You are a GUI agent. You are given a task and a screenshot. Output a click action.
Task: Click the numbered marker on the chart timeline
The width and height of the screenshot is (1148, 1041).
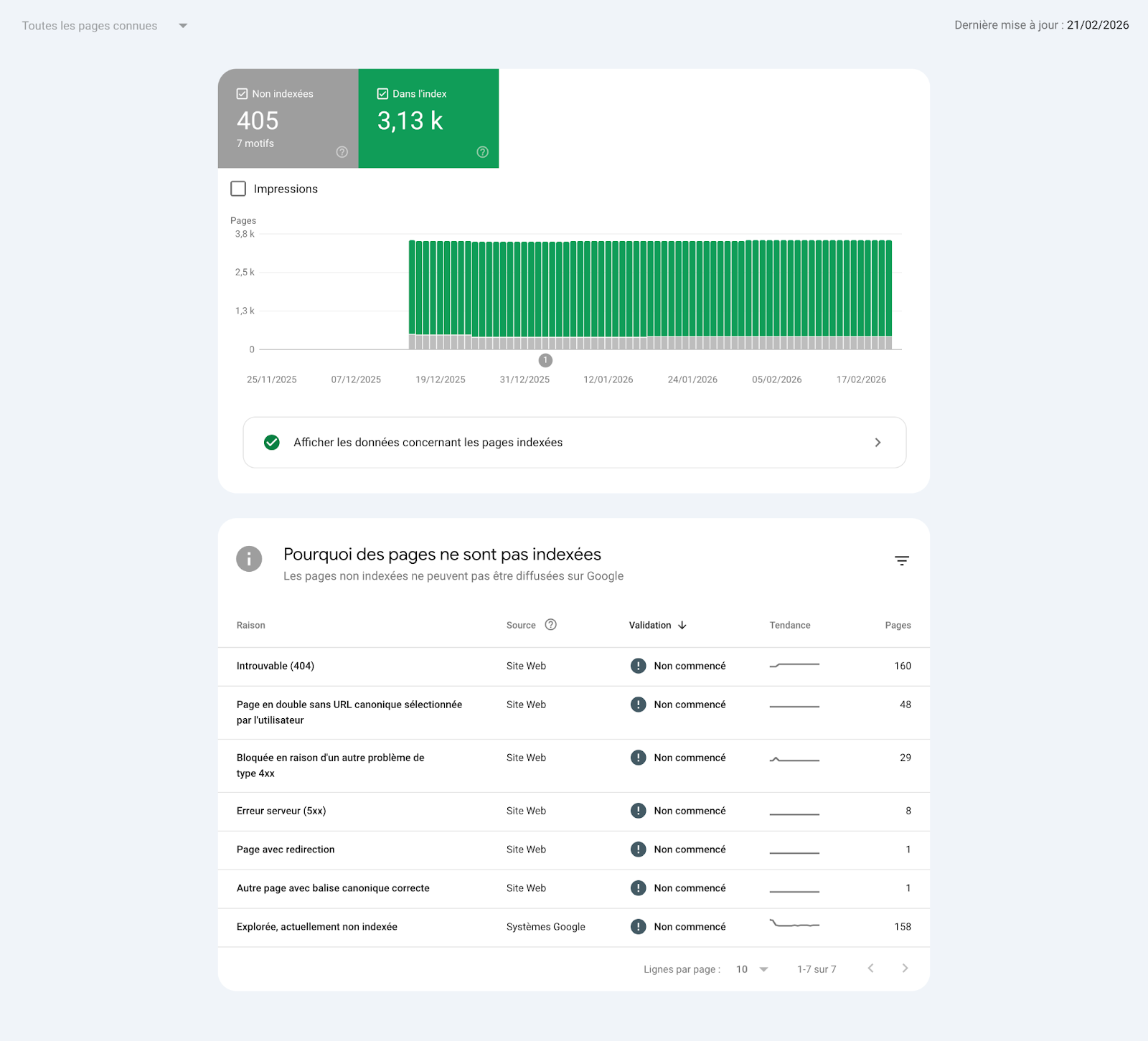[545, 361]
